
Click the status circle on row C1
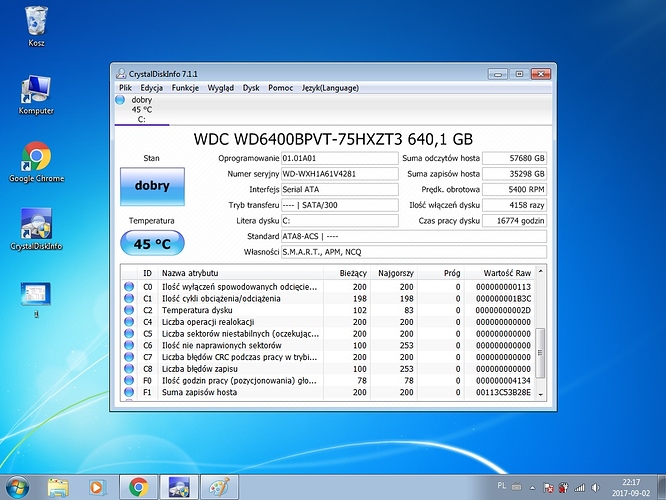pos(129,299)
